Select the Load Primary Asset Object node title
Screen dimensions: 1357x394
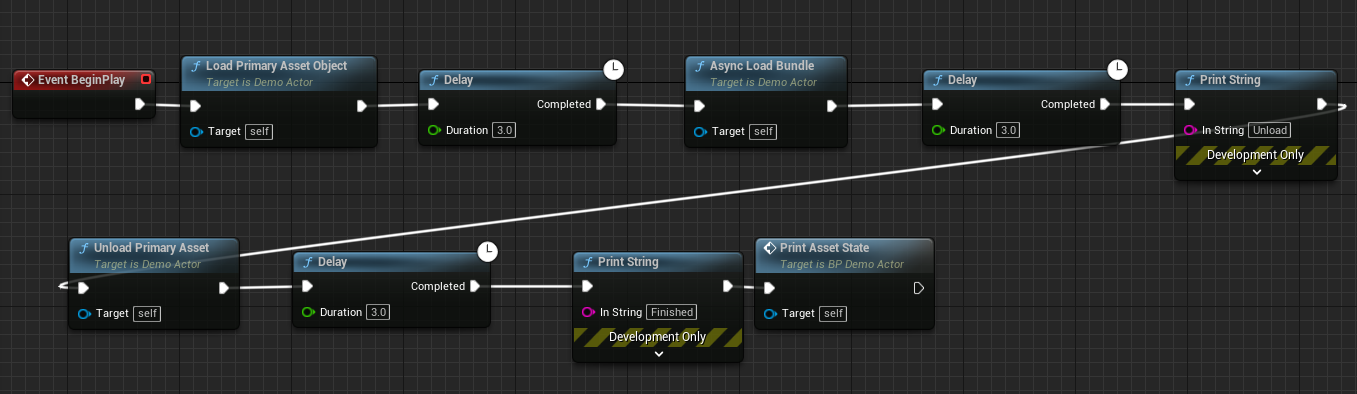pos(276,66)
